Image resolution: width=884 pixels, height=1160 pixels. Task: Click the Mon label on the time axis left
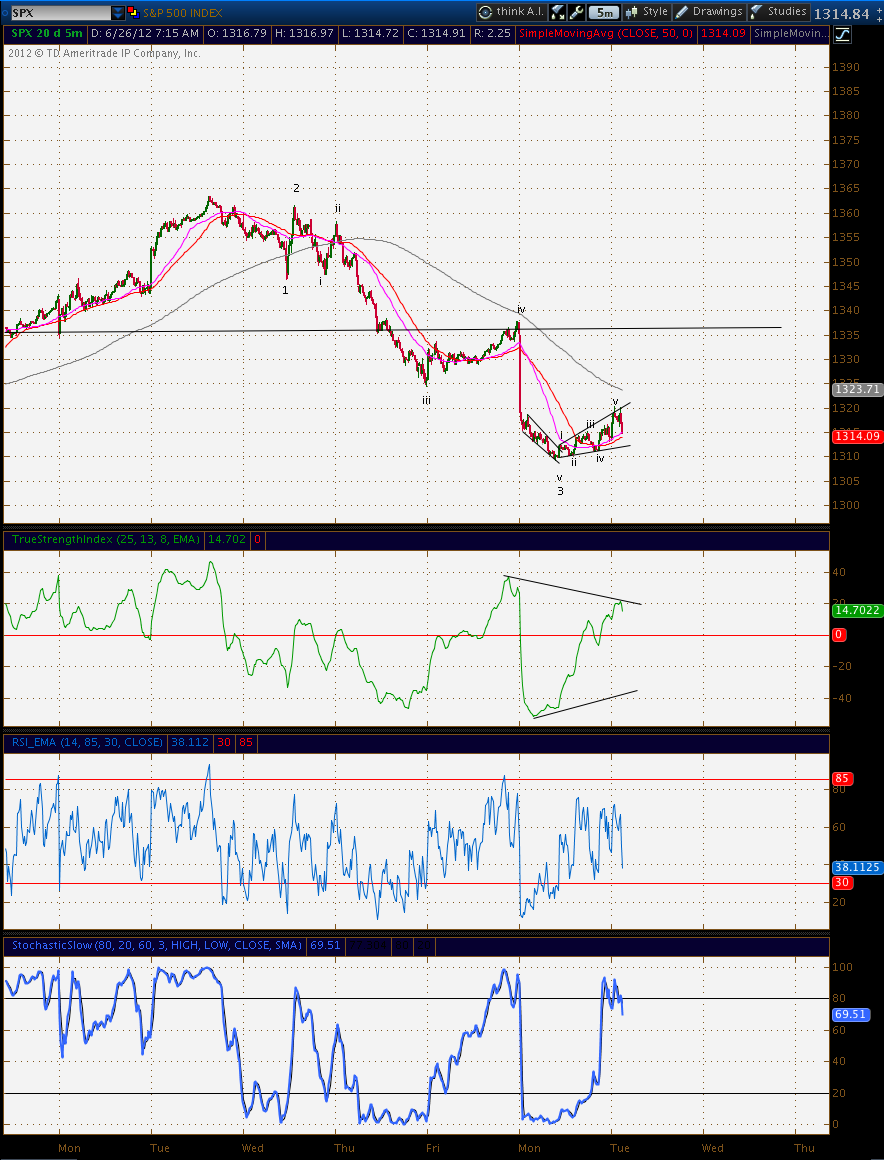tap(69, 1148)
